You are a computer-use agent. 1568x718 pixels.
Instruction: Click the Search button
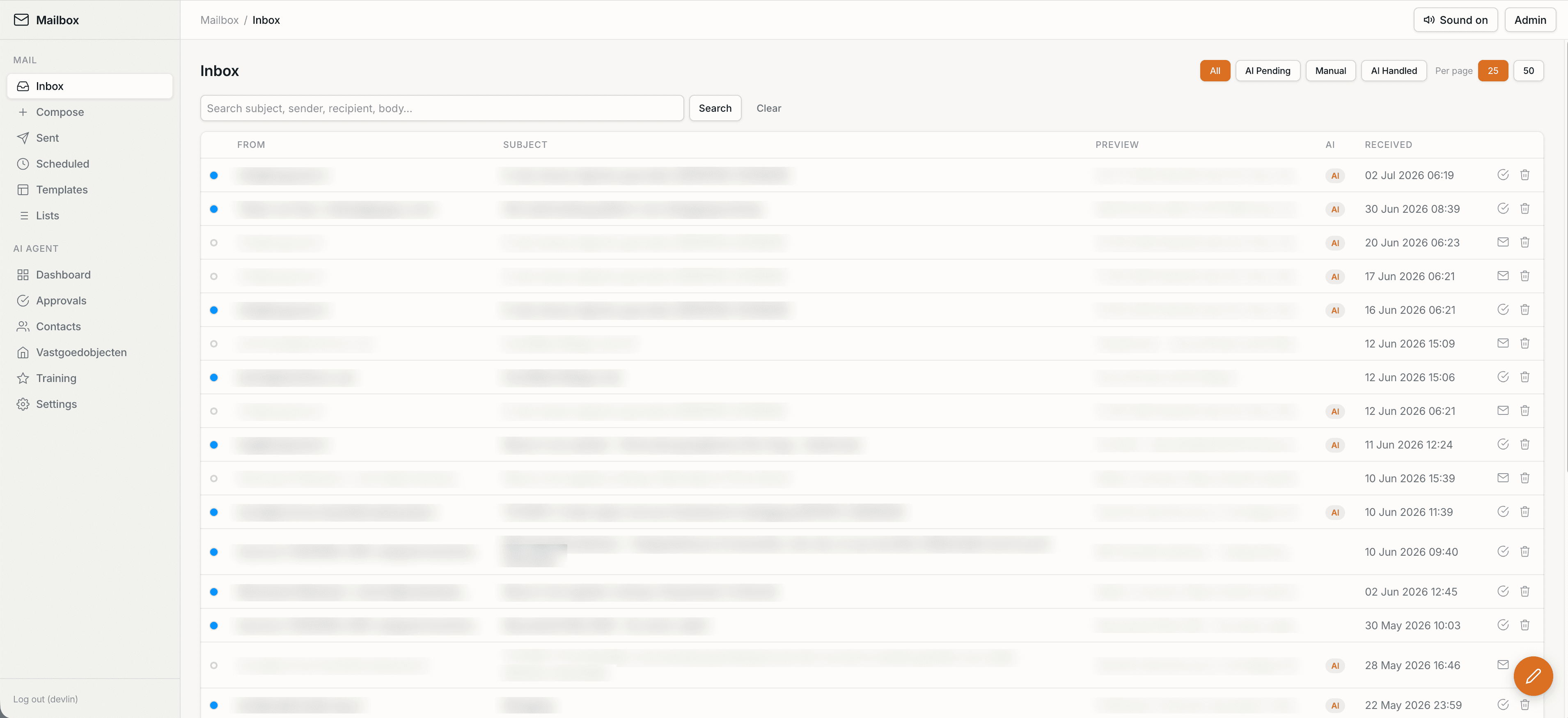tap(715, 108)
